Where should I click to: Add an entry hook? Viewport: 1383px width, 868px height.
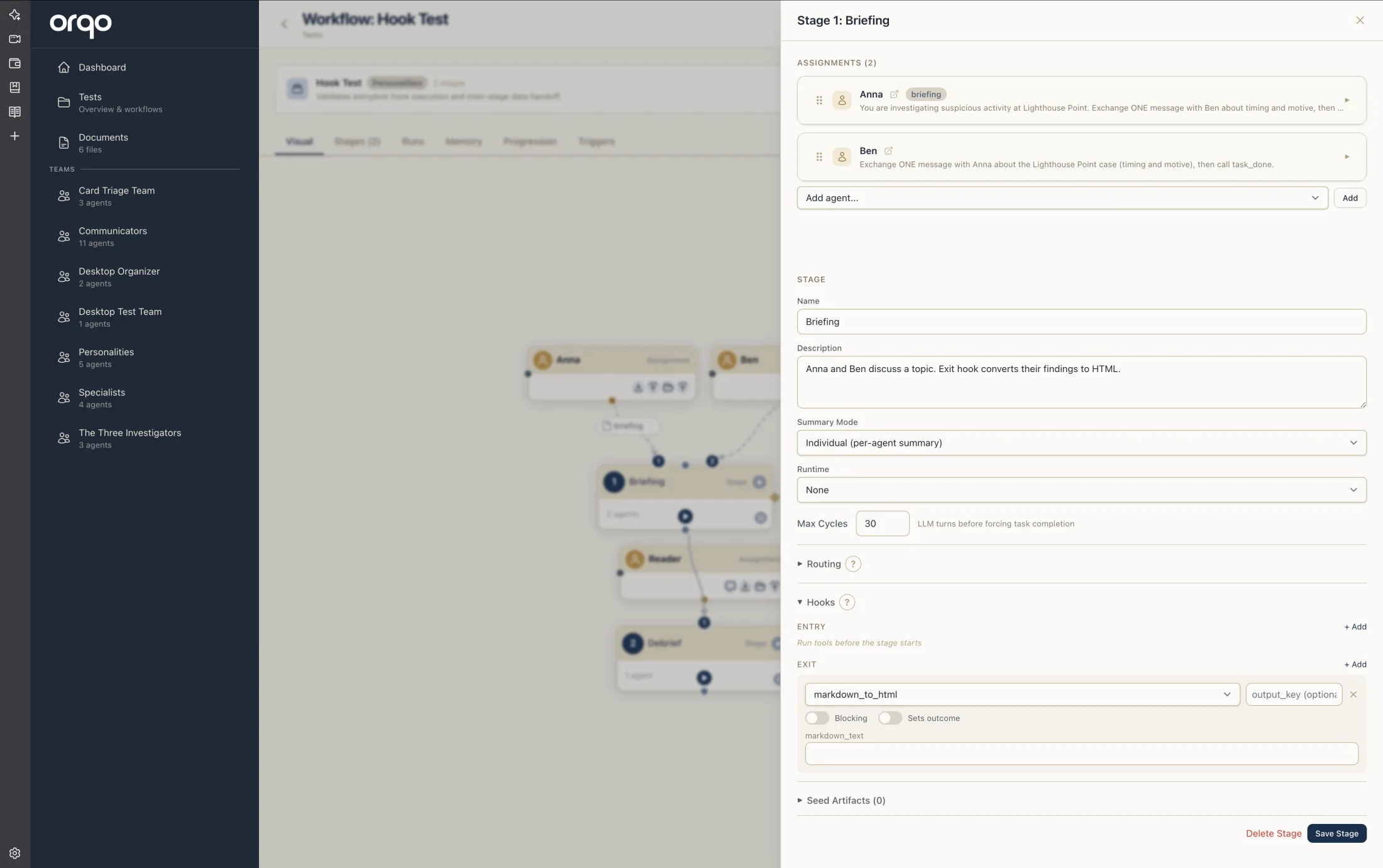(1355, 627)
